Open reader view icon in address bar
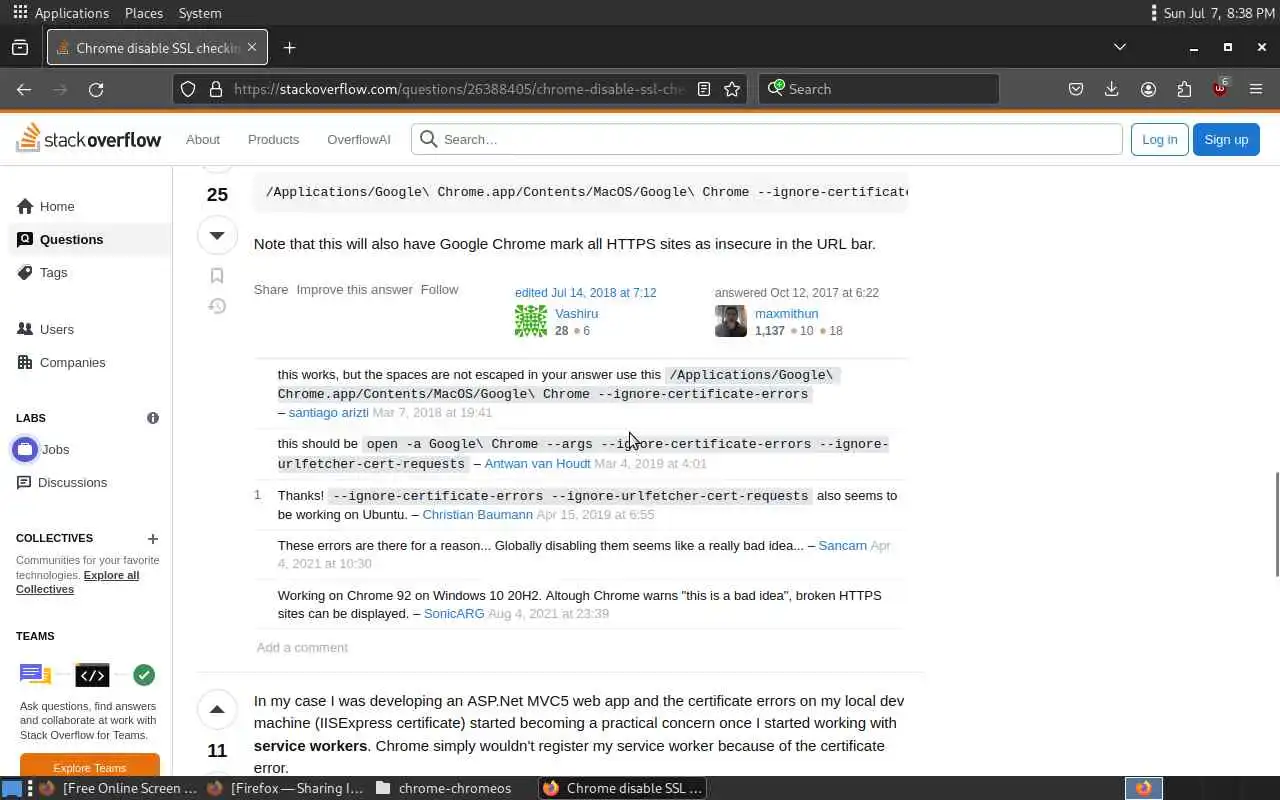Viewport: 1280px width, 800px height. 704,89
